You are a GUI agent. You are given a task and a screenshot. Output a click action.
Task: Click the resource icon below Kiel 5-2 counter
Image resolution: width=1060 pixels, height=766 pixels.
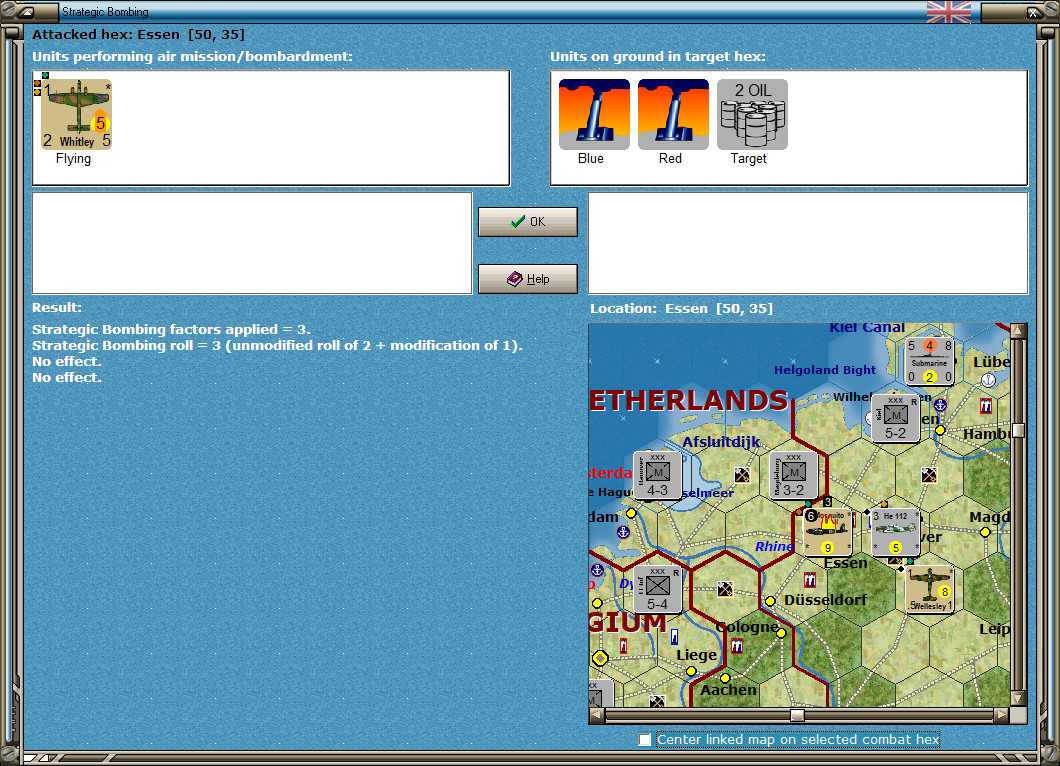(x=929, y=475)
